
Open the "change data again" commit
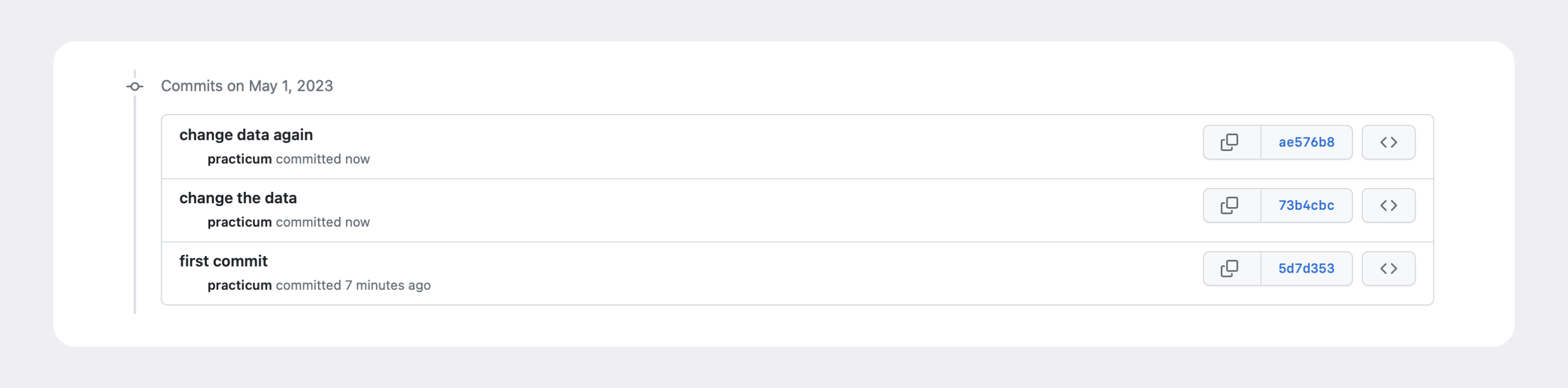click(246, 135)
